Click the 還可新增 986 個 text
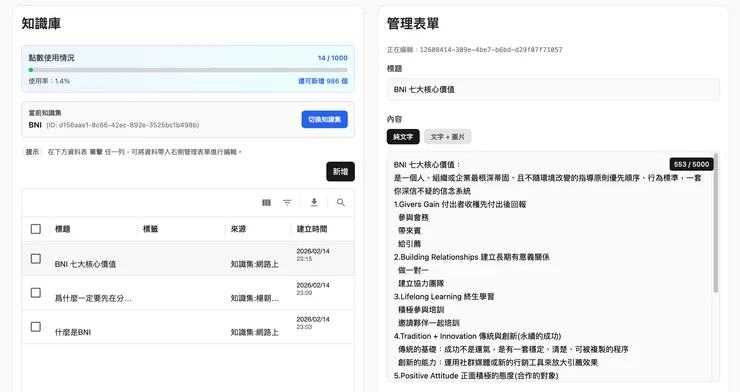Viewport: 740px width, 392px height. click(323, 81)
